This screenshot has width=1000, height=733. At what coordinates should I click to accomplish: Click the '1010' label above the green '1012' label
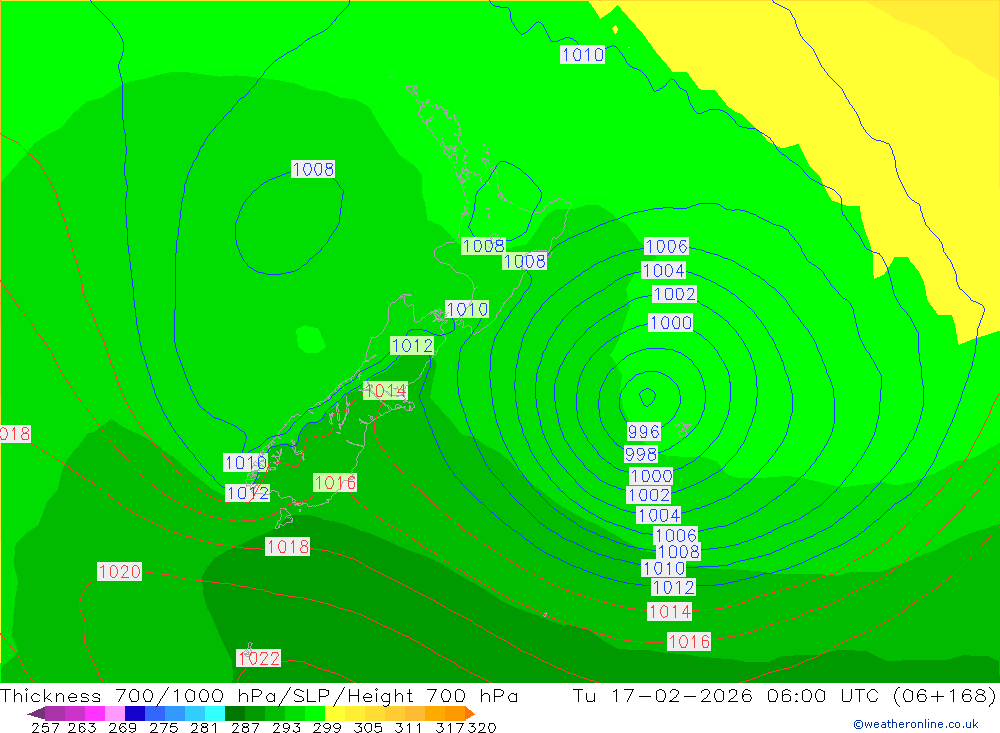click(x=467, y=309)
